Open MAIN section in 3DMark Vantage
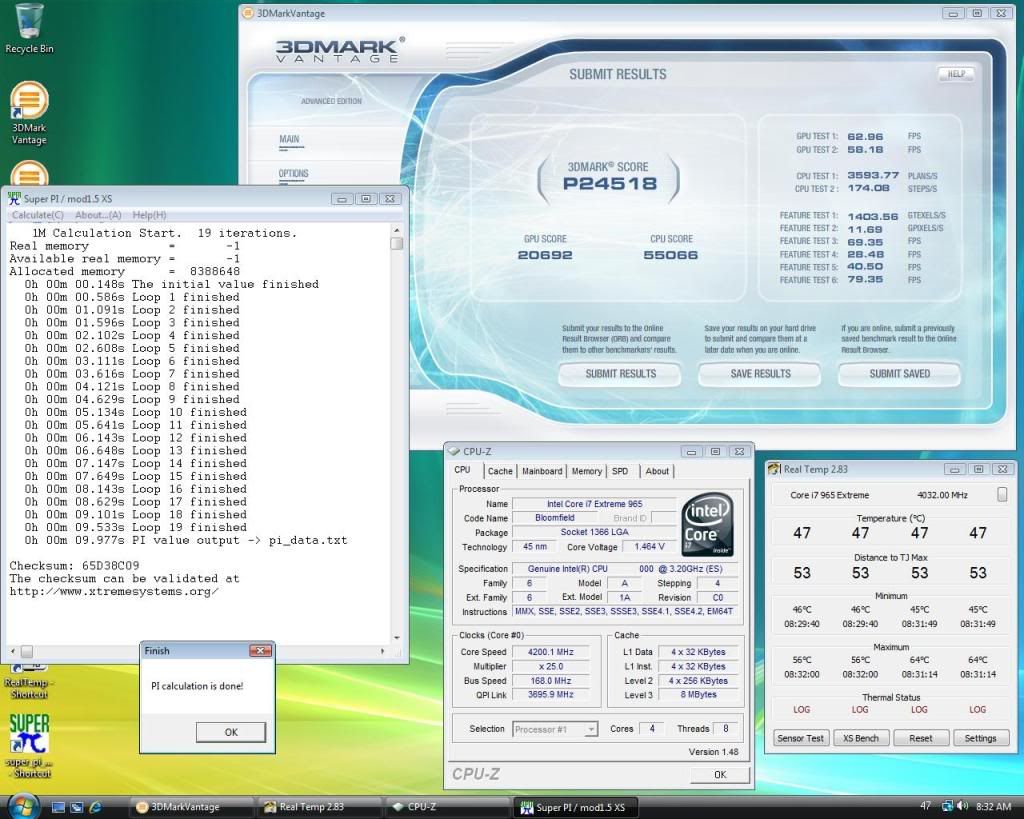This screenshot has width=1024, height=819. [289, 139]
